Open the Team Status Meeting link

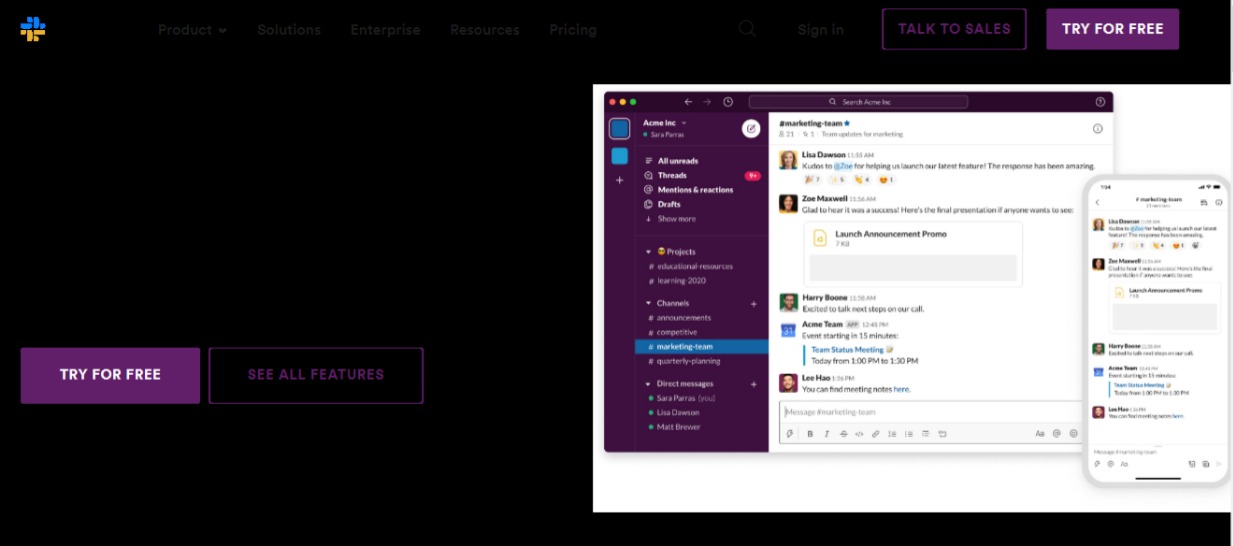pyautogui.click(x=847, y=350)
